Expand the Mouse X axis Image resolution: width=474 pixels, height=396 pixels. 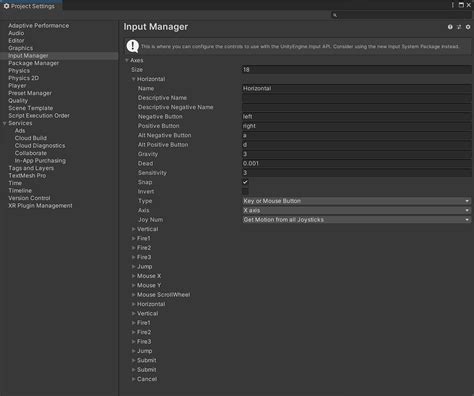[x=134, y=276]
